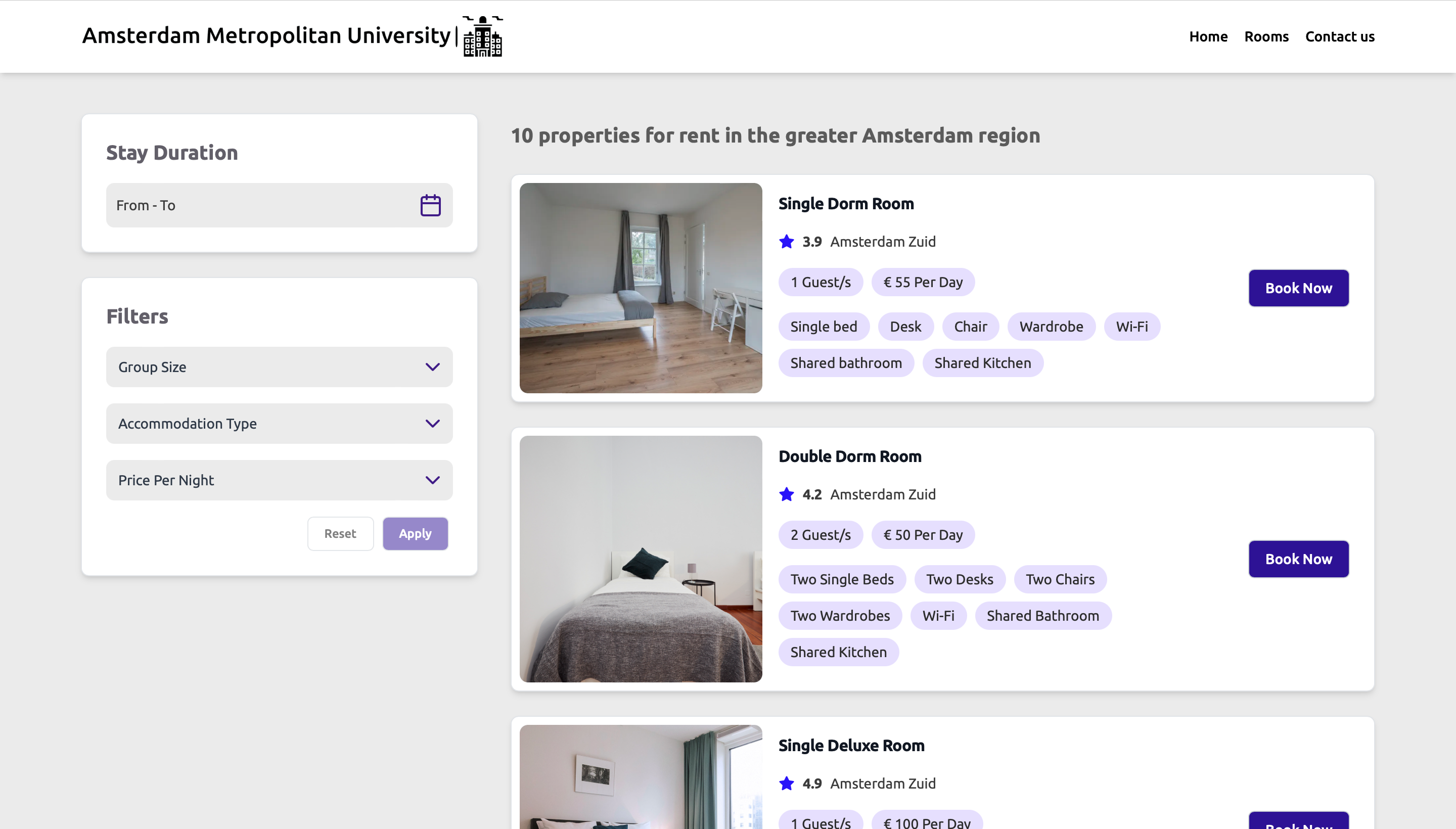Navigate to Contact us page

click(x=1339, y=36)
